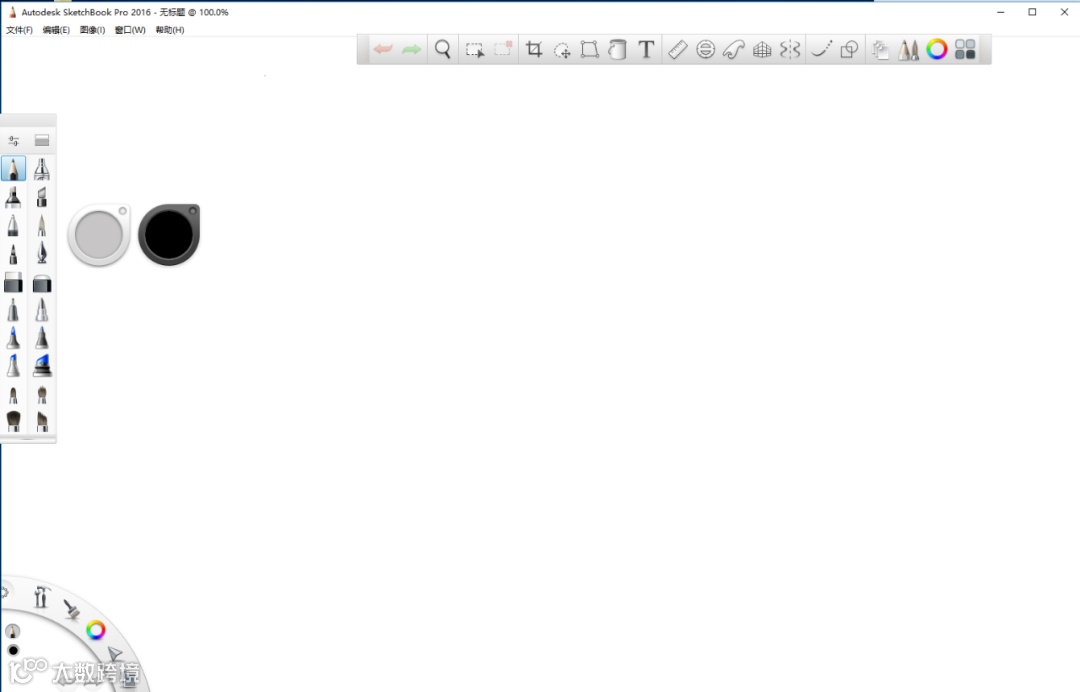Activate the Crop tool
The width and height of the screenshot is (1080, 692).
[534, 49]
